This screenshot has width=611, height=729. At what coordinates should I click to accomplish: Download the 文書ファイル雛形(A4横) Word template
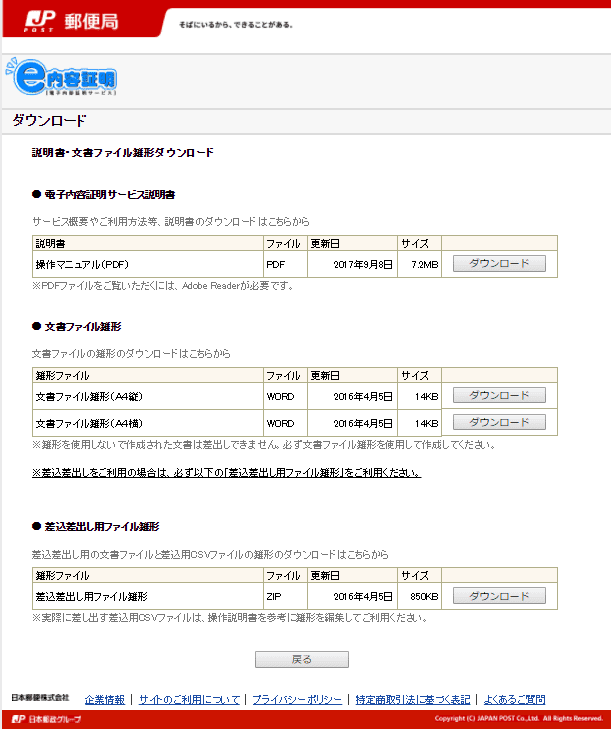click(499, 422)
